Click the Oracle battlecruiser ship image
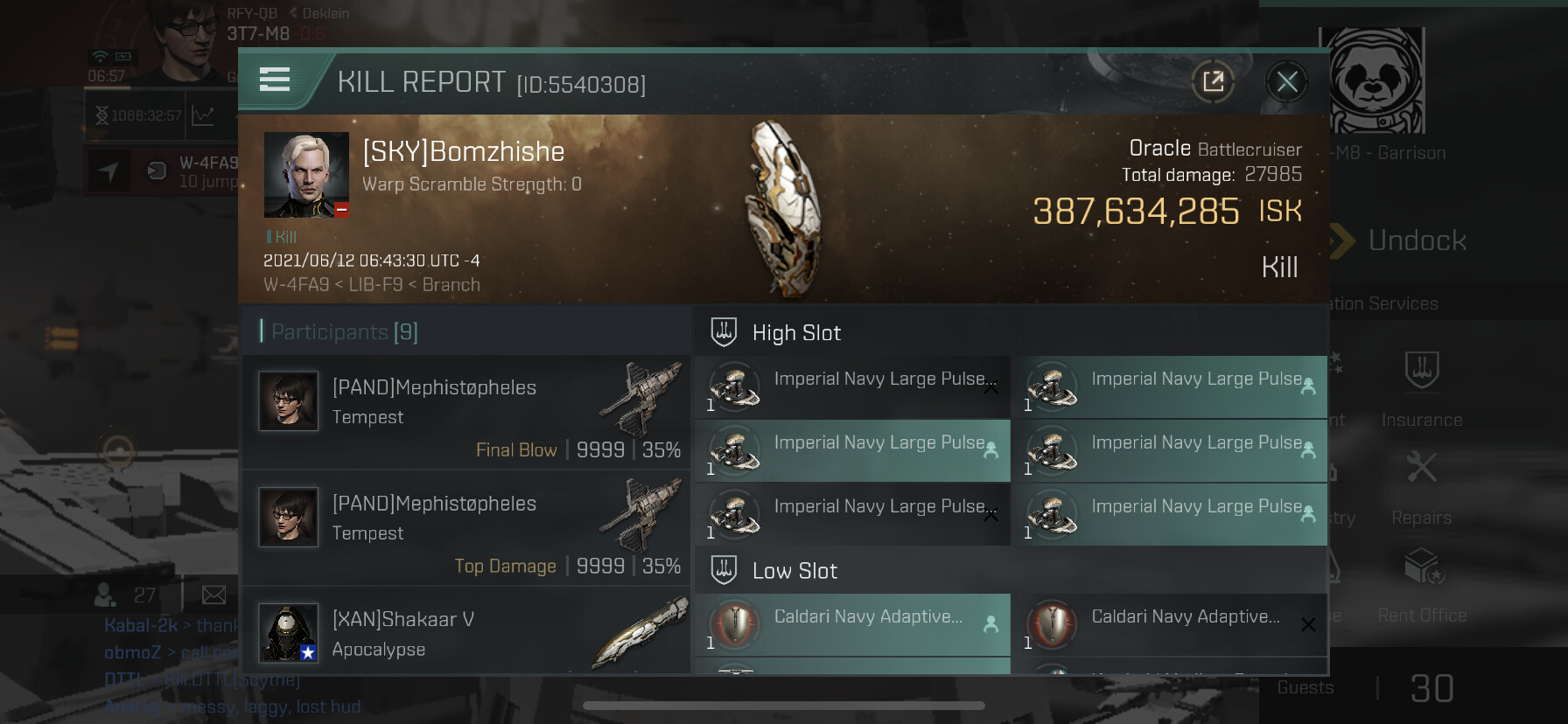The height and width of the screenshot is (724, 1568). point(785,210)
